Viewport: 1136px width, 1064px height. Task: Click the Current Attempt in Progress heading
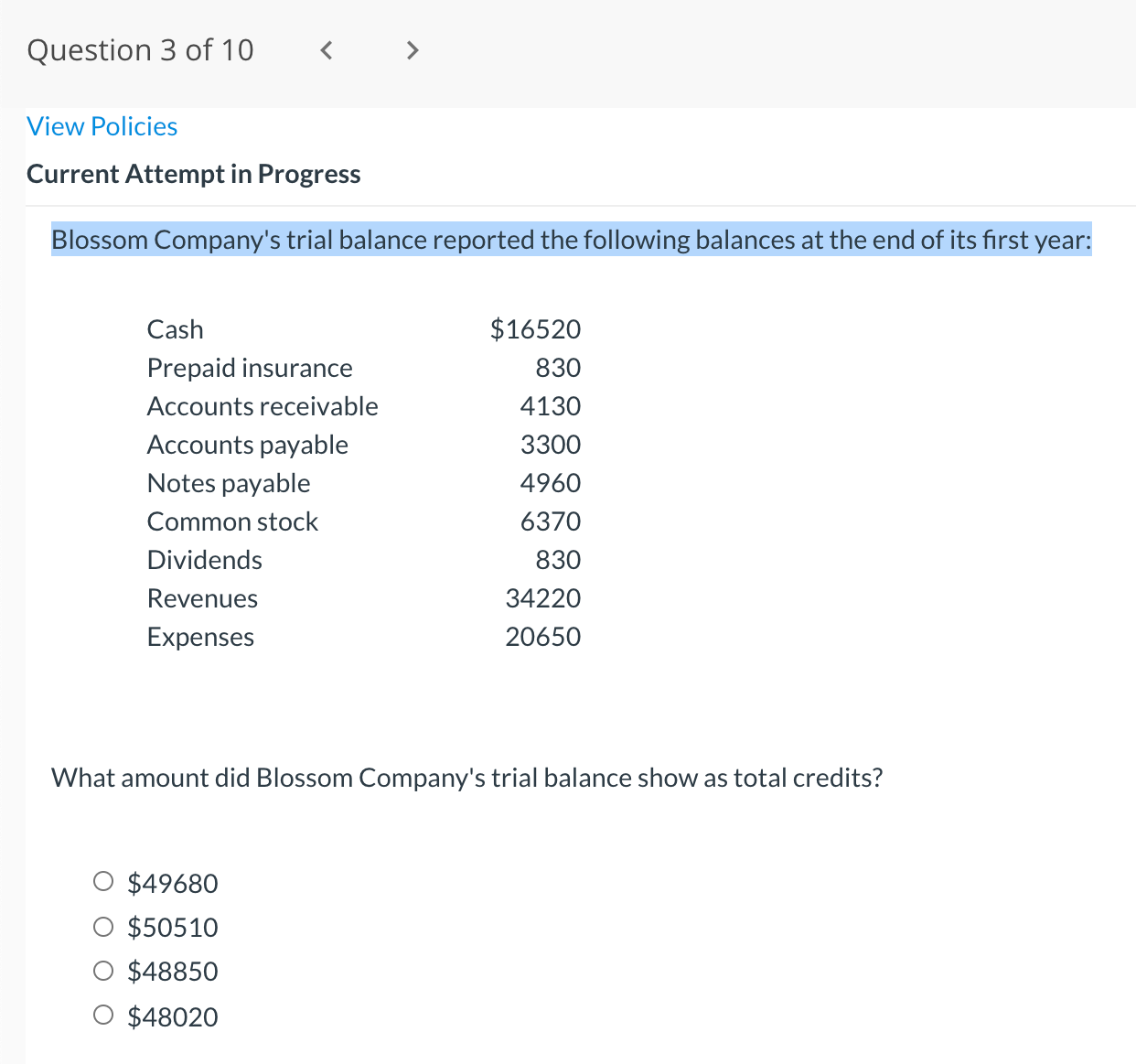[x=193, y=174]
